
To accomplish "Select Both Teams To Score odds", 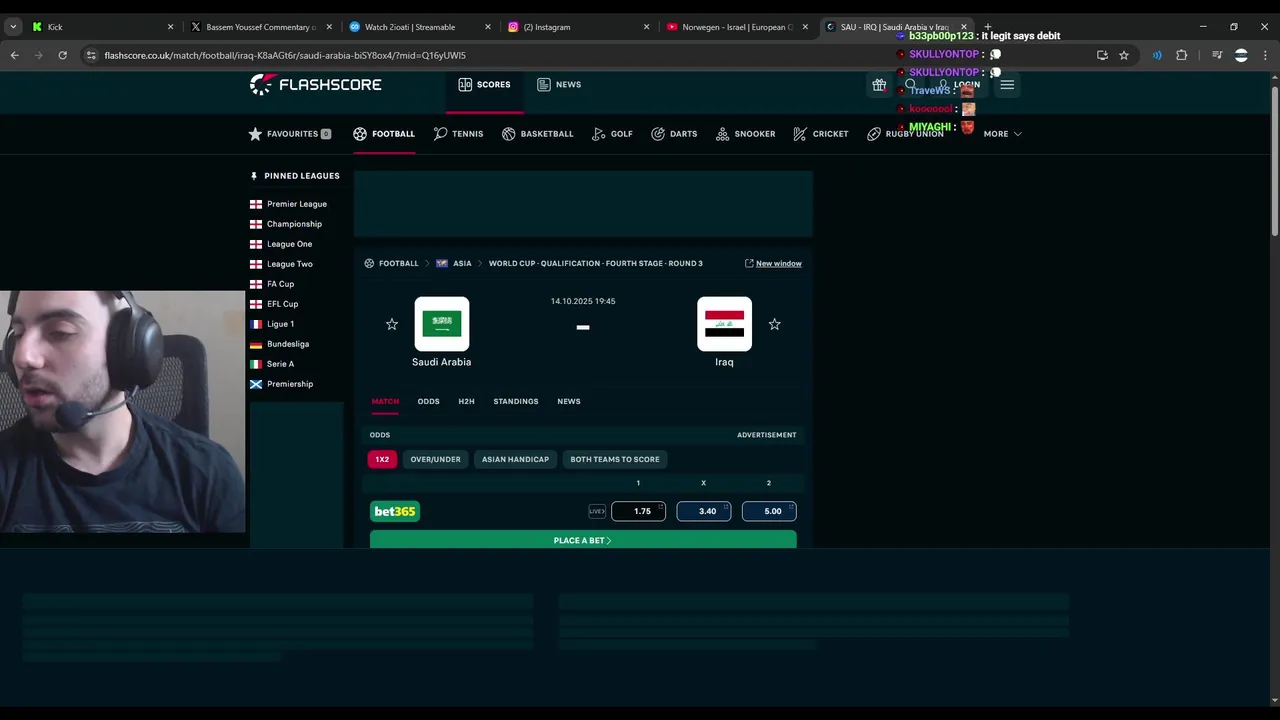I will [x=615, y=459].
